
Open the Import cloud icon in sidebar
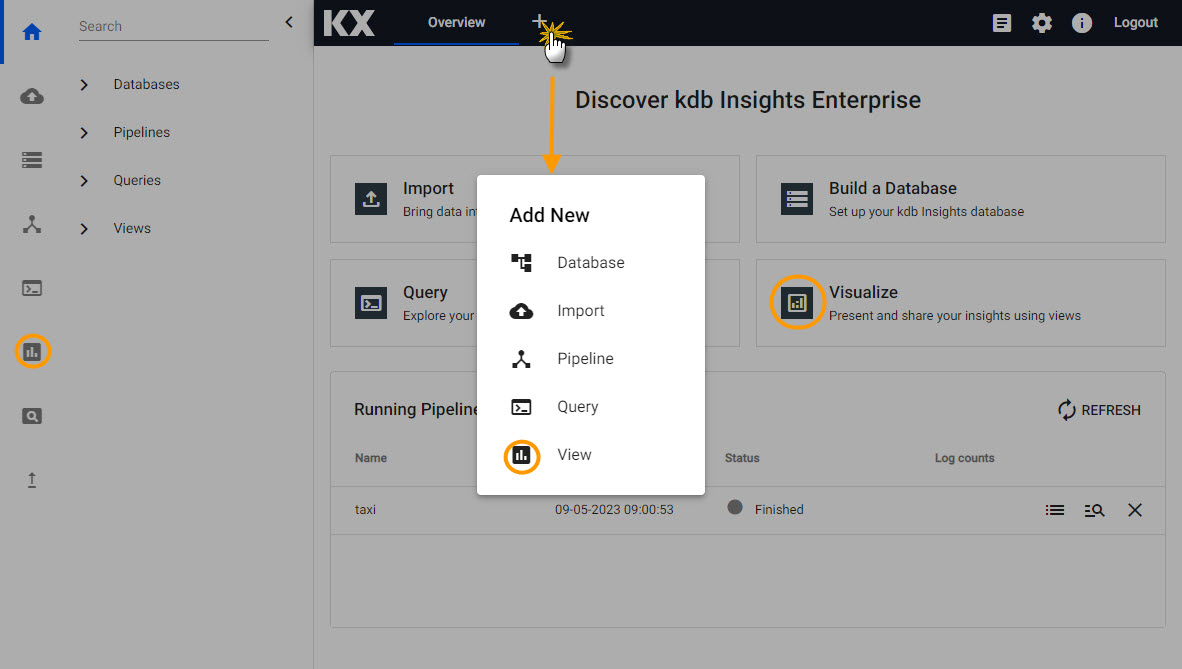[x=32, y=96]
